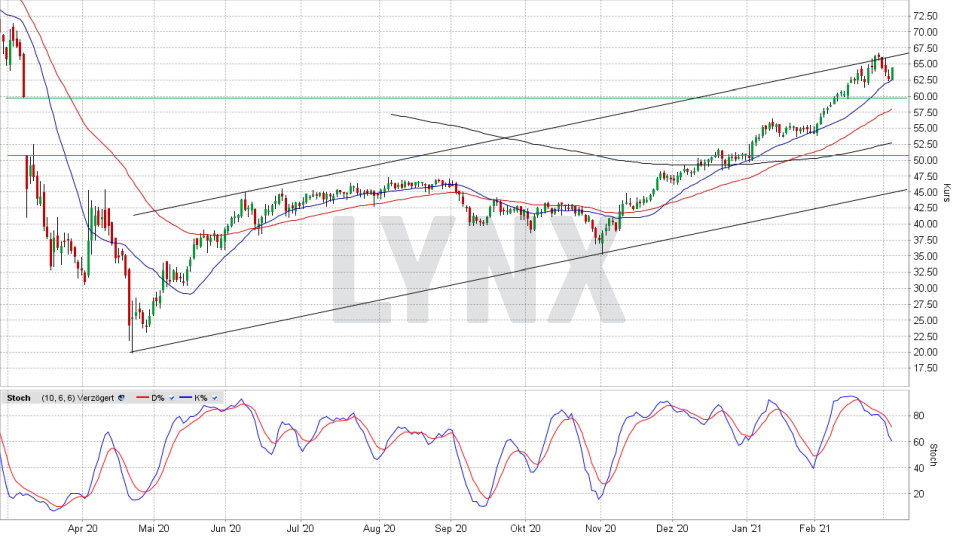The width and height of the screenshot is (960, 540).
Task: Click the Dez '20 date axis label
Action: (x=672, y=528)
